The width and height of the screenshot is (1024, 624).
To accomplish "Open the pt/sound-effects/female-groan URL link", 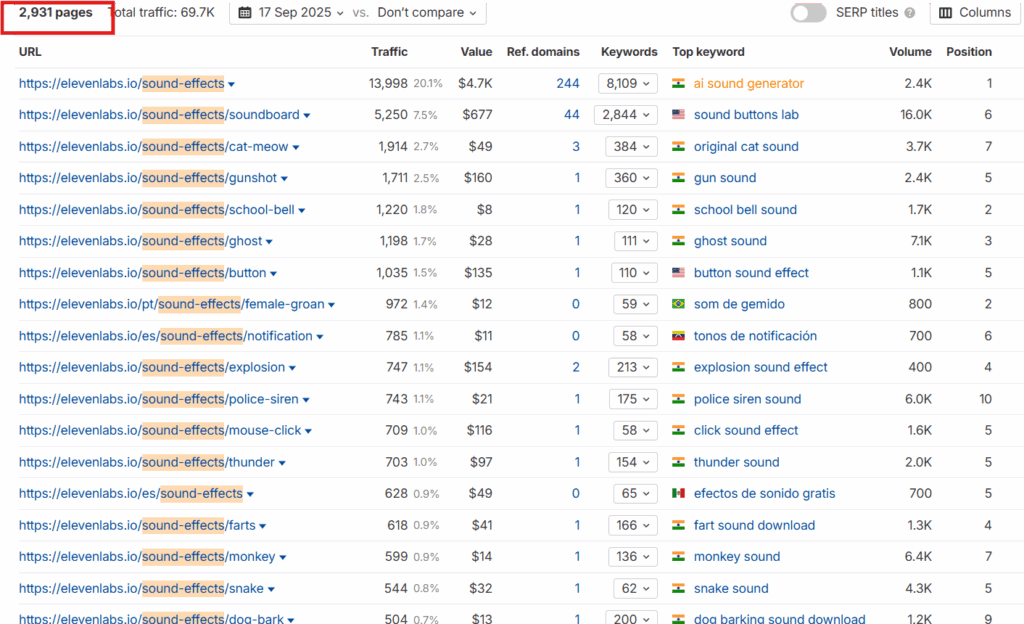I will click(172, 304).
